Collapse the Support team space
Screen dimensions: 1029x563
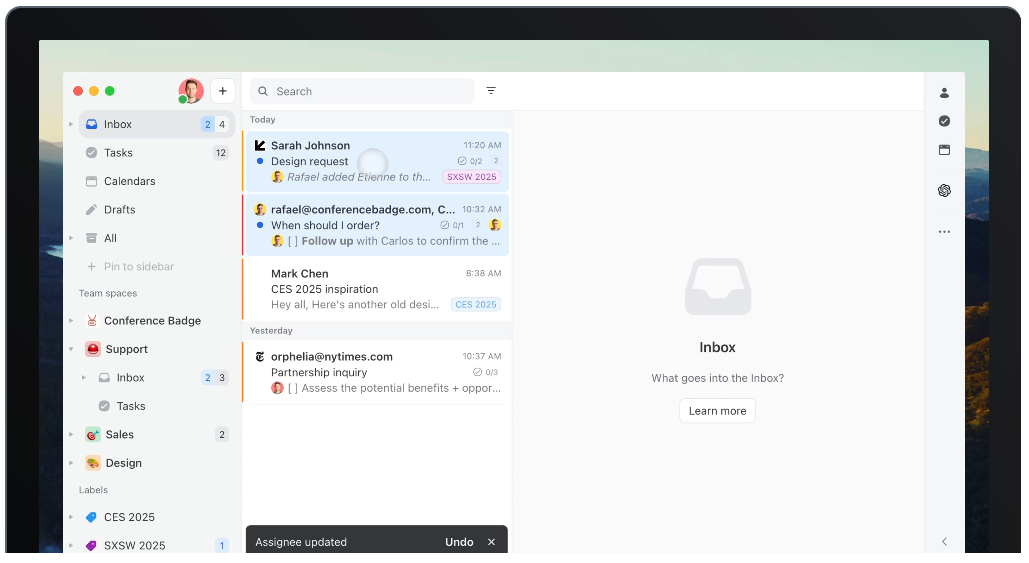pyautogui.click(x=71, y=349)
